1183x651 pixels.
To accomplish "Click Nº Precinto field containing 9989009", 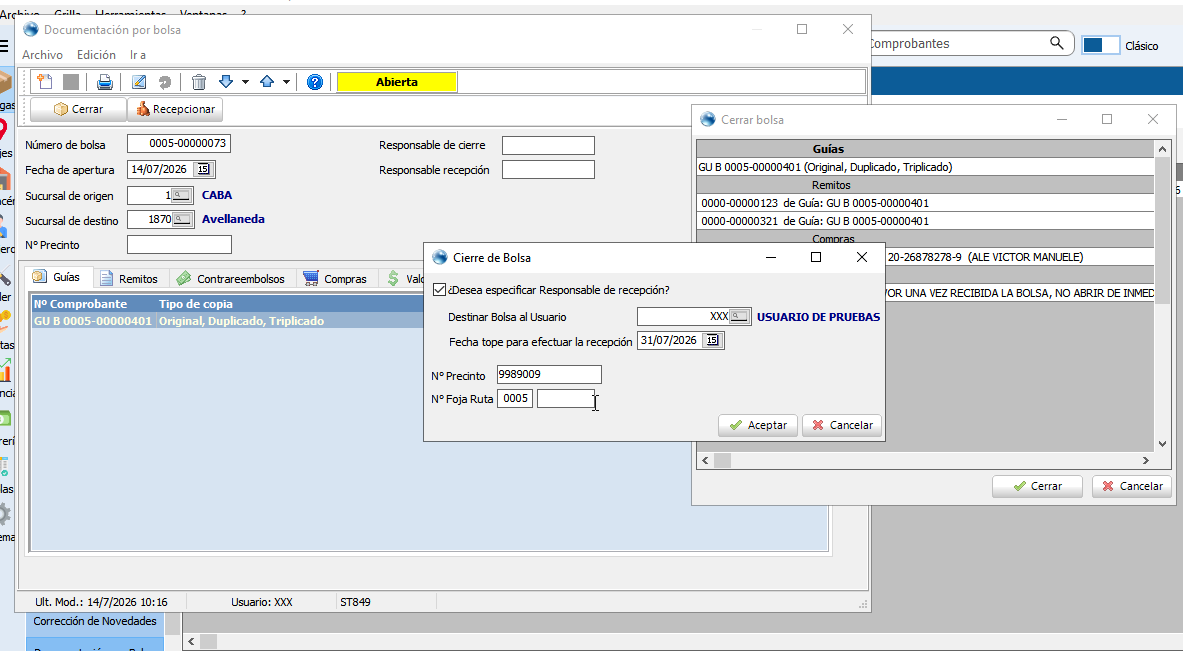I will 549,374.
